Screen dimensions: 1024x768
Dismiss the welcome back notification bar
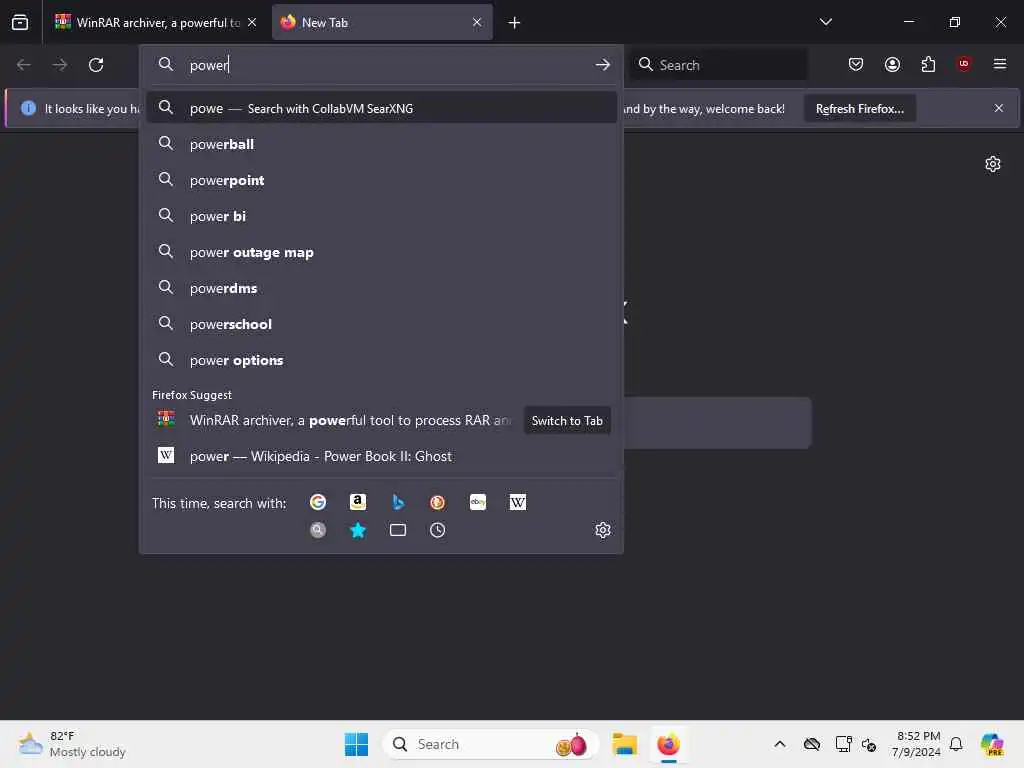point(999,108)
